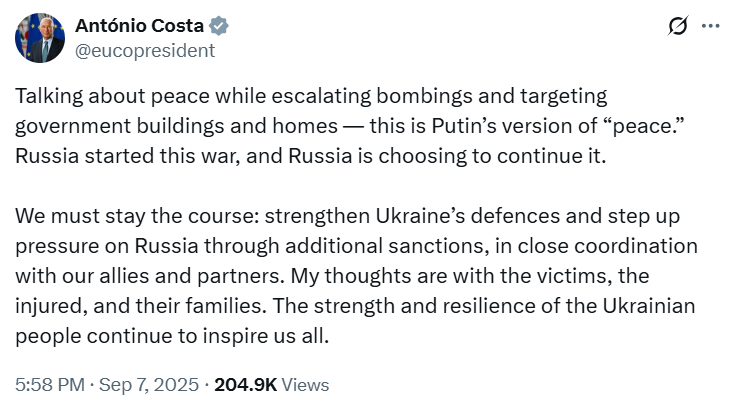
Task: Open António Costa's profile picture
Action: point(40,38)
